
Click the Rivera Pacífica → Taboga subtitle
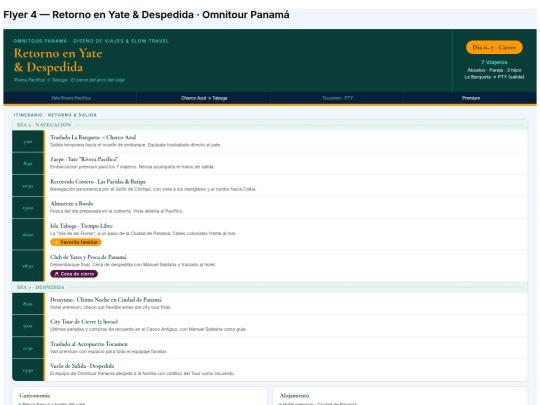coord(69,80)
